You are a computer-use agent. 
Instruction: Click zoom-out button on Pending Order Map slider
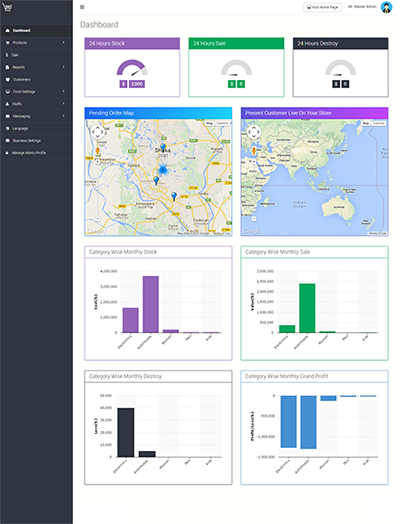[x=98, y=219]
